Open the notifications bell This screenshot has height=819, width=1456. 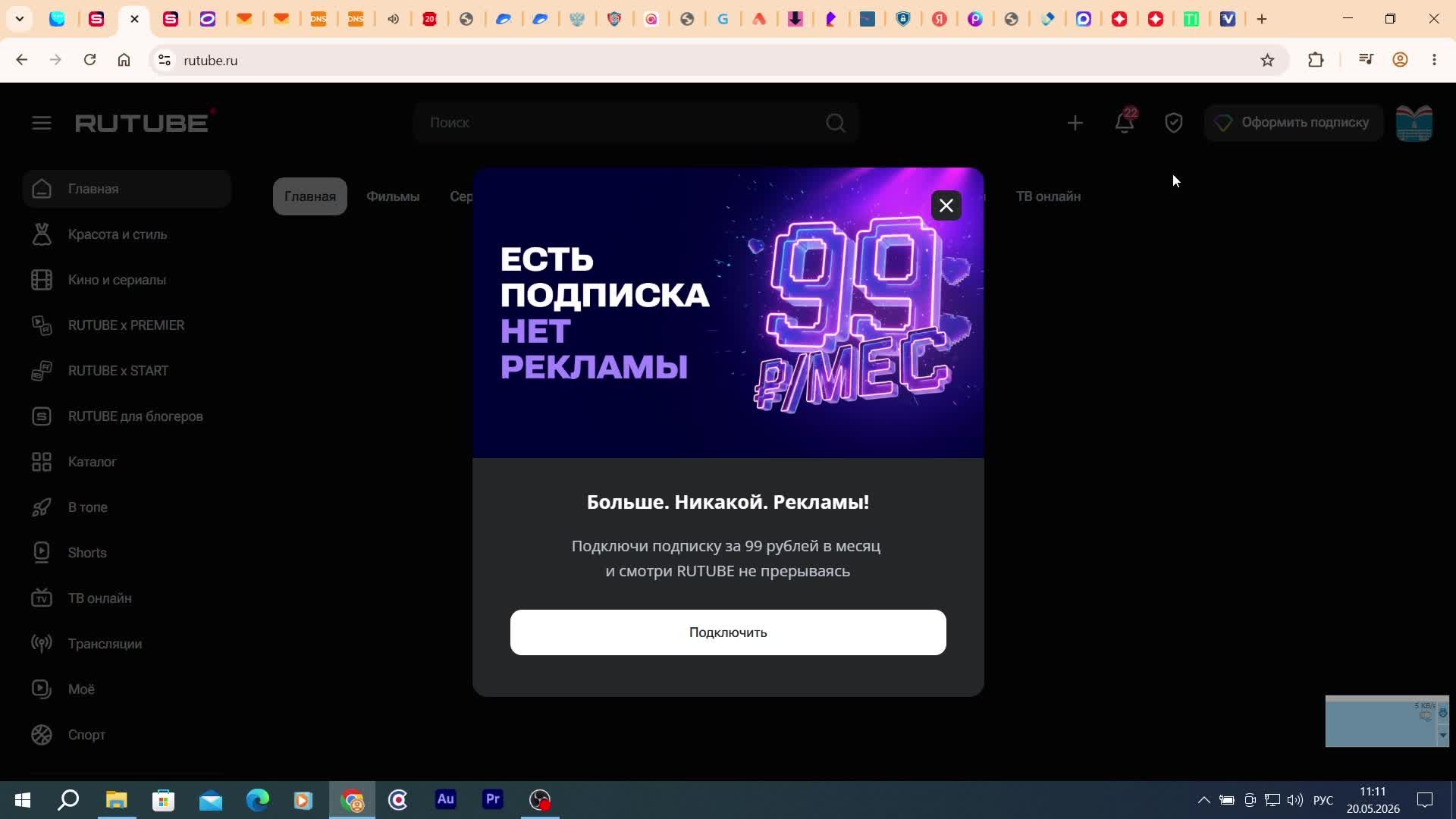pos(1125,123)
